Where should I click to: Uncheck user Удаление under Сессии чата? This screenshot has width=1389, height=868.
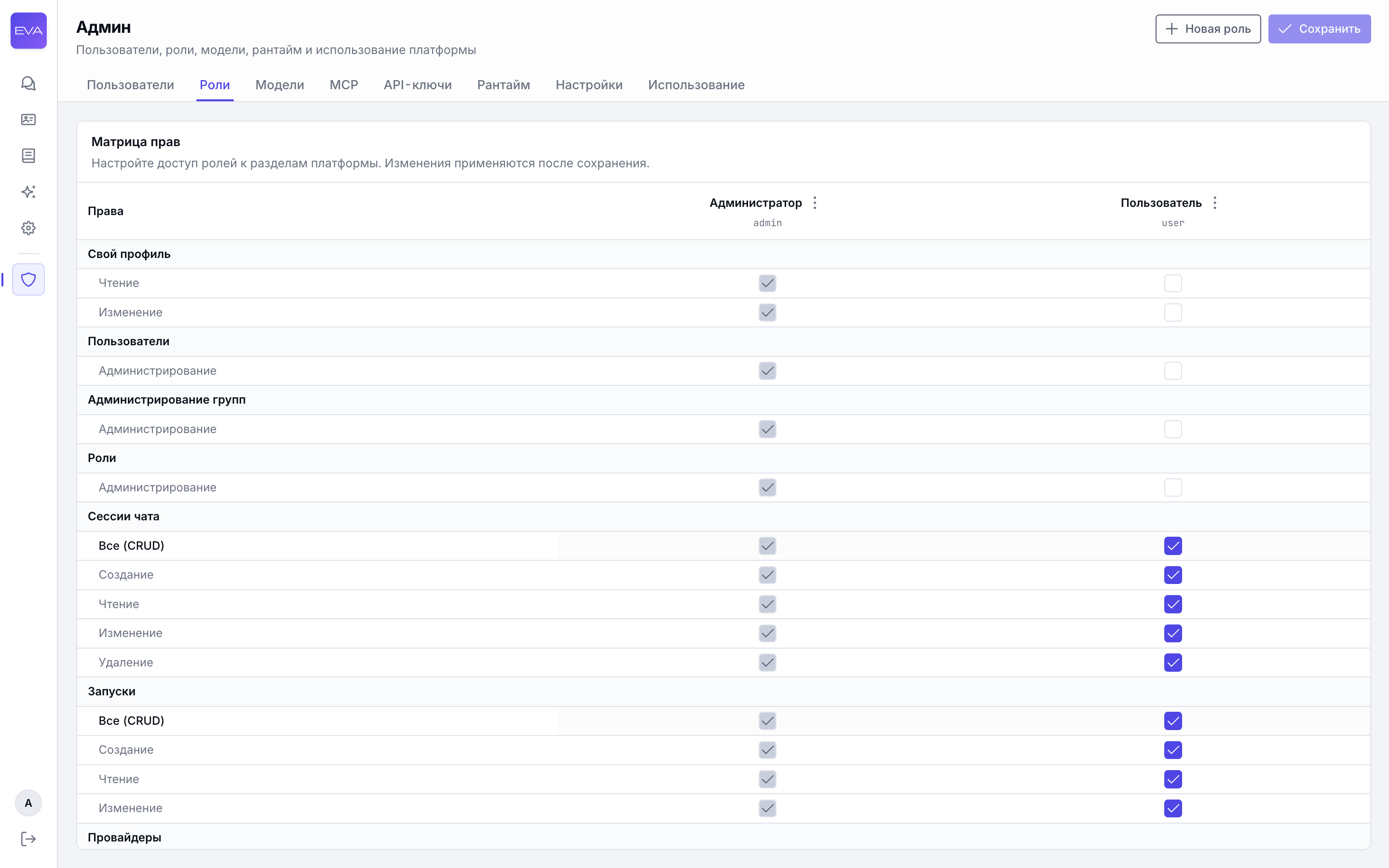pos(1172,663)
